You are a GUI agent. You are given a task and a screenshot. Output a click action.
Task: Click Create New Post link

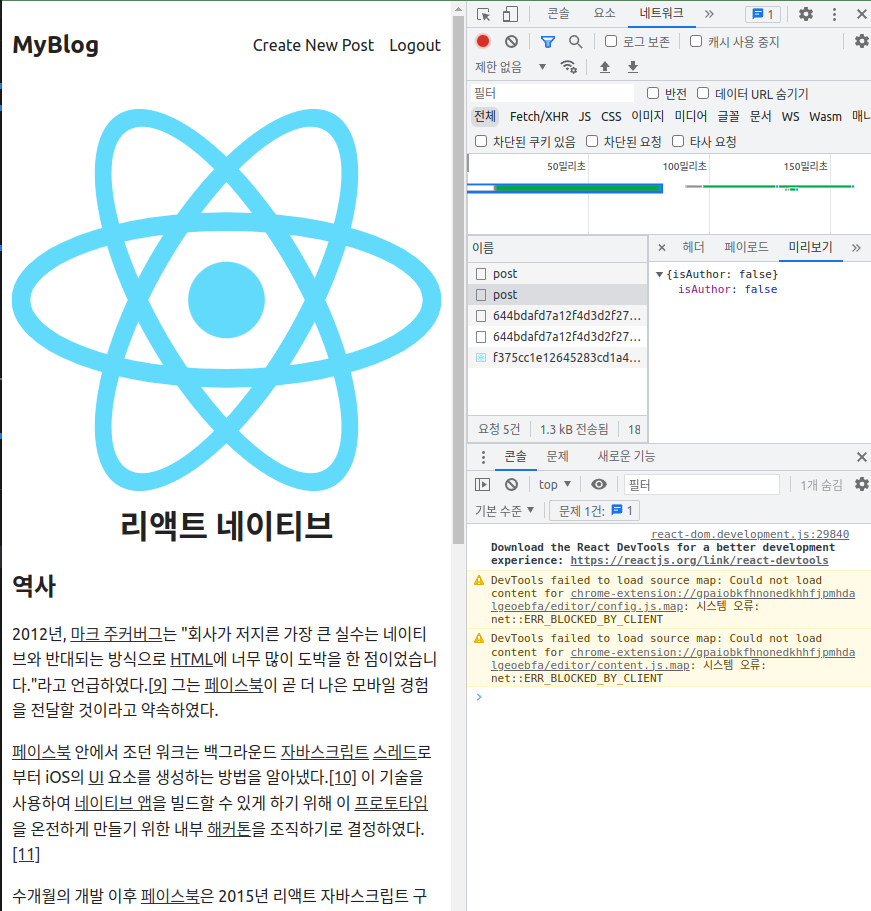tap(313, 45)
